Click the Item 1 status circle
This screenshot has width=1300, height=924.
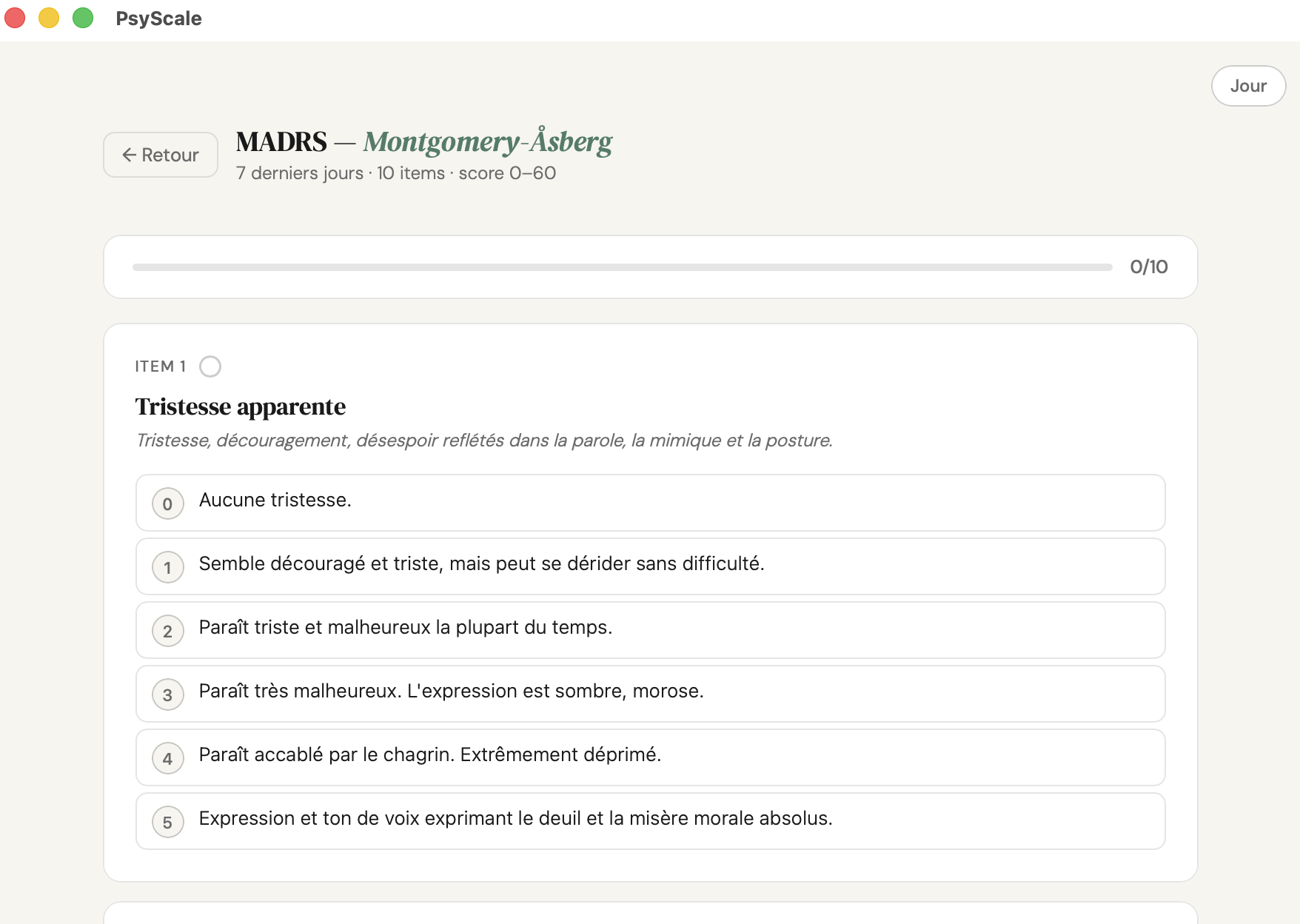pyautogui.click(x=210, y=366)
